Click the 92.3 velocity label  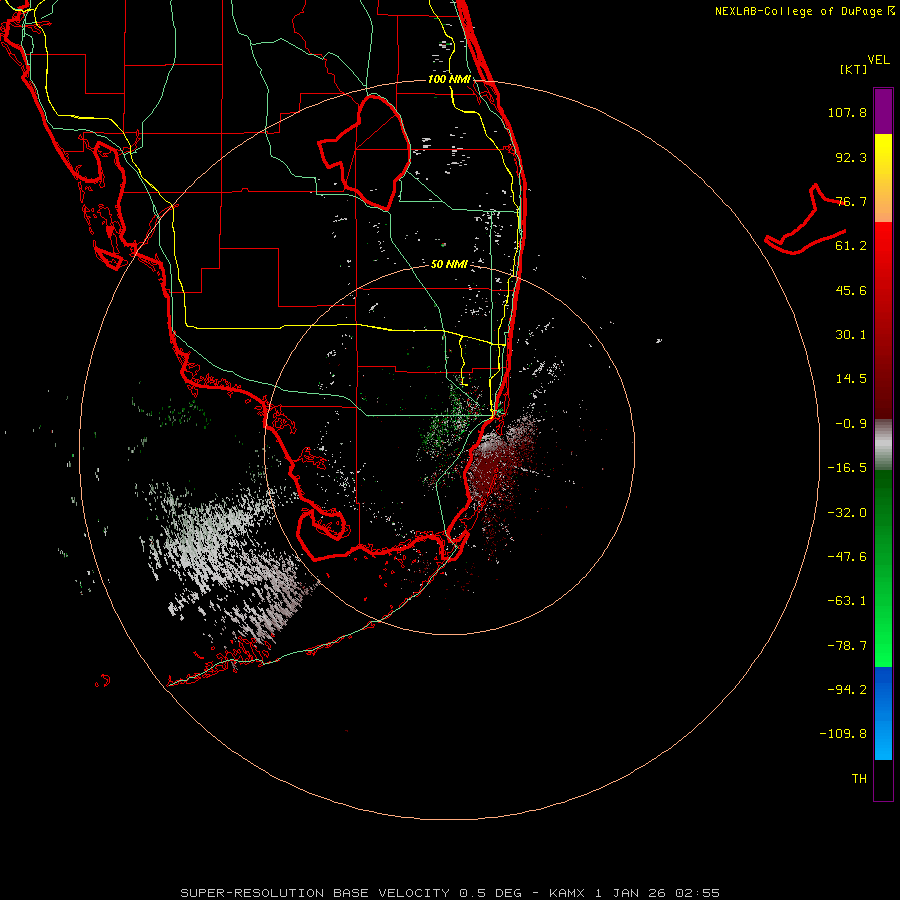[851, 157]
